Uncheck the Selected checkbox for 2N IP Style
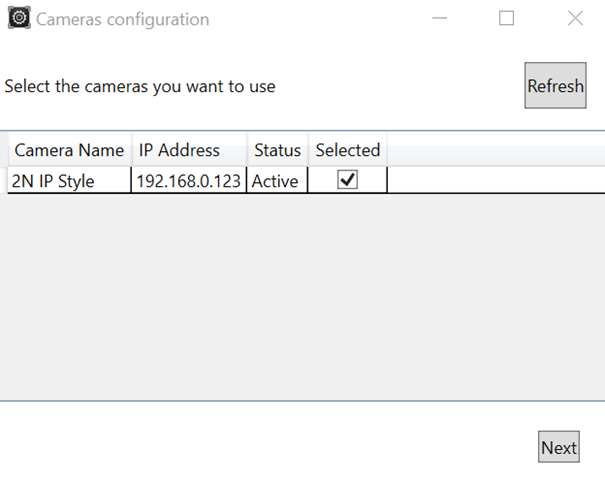The height and width of the screenshot is (483, 605). click(x=347, y=181)
